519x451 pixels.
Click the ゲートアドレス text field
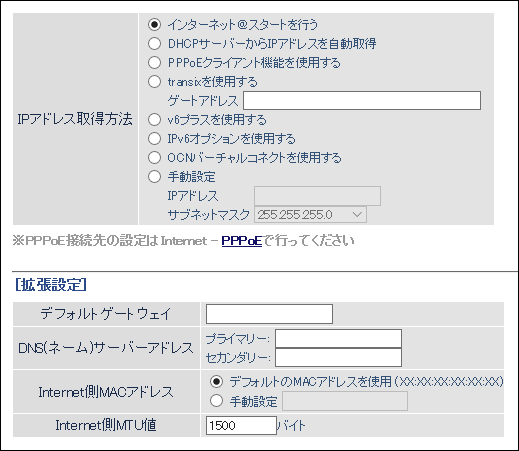coord(362,100)
